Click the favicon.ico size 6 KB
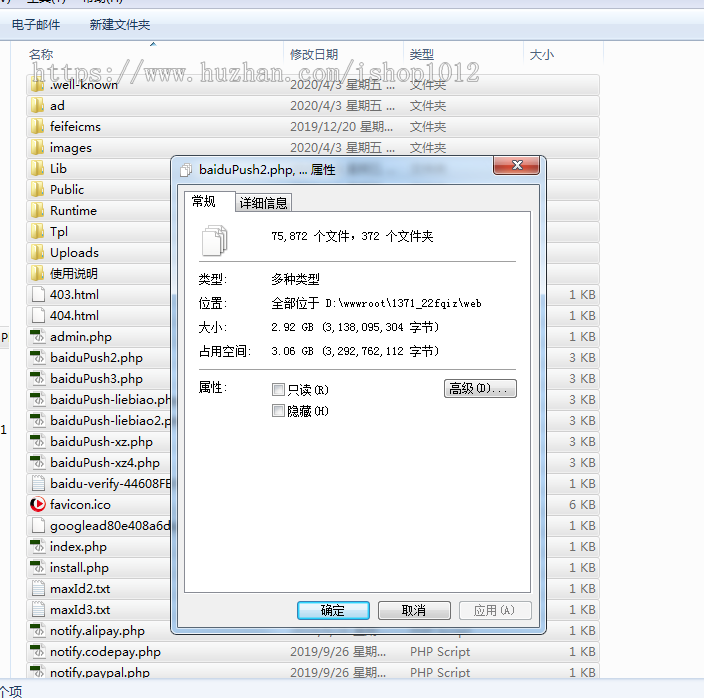This screenshot has width=704, height=698. tap(582, 505)
